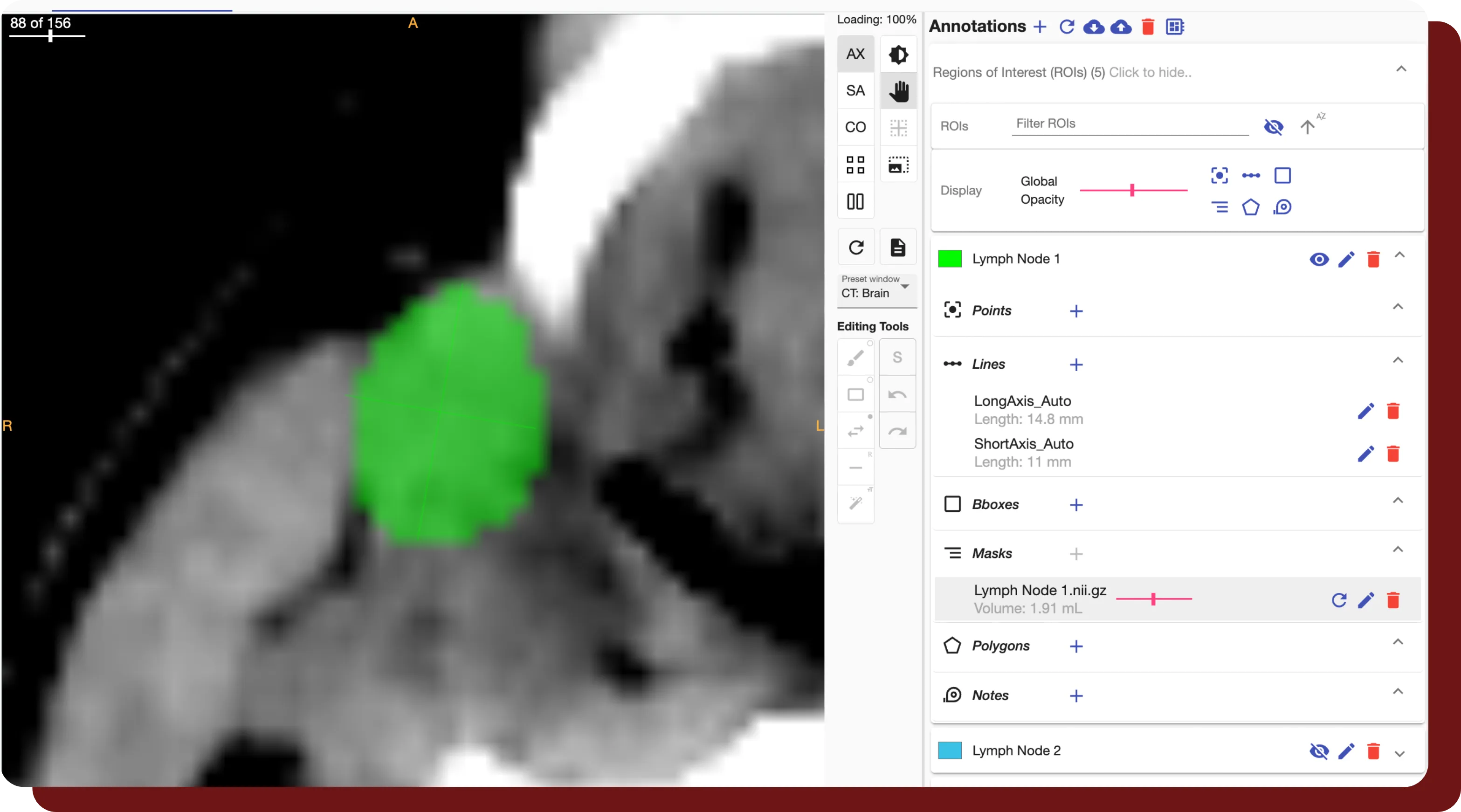
Task: Select the brush editing tool
Action: pyautogui.click(x=856, y=357)
